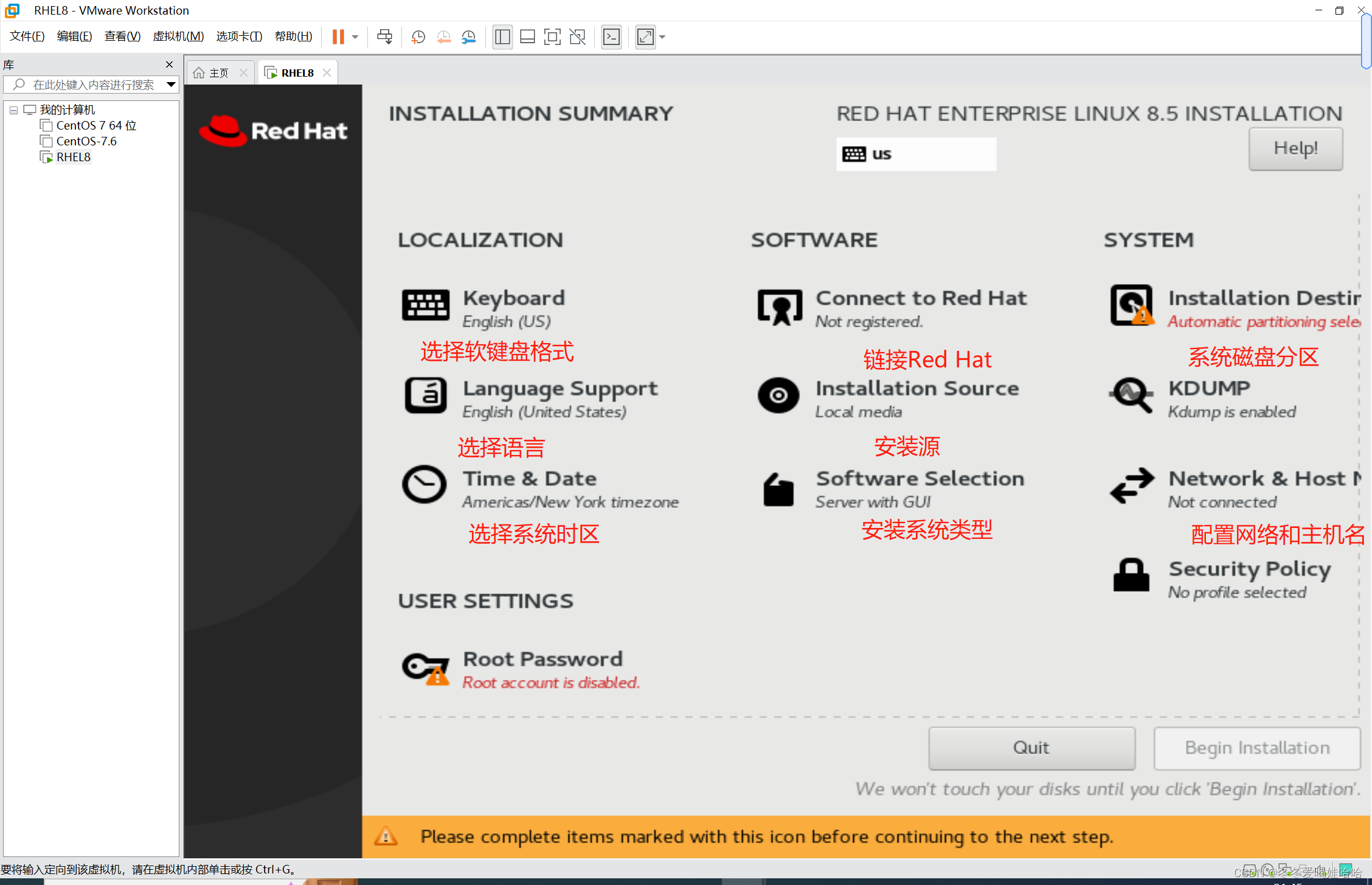Click the Begin Installation button
The height and width of the screenshot is (885, 1372).
pyautogui.click(x=1257, y=748)
